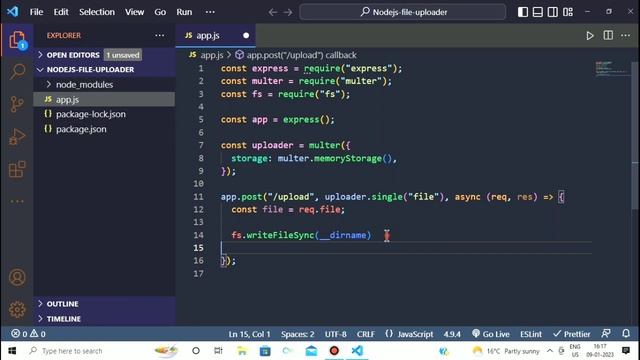Click line 14 fs.writeFileSync code

click(301, 235)
